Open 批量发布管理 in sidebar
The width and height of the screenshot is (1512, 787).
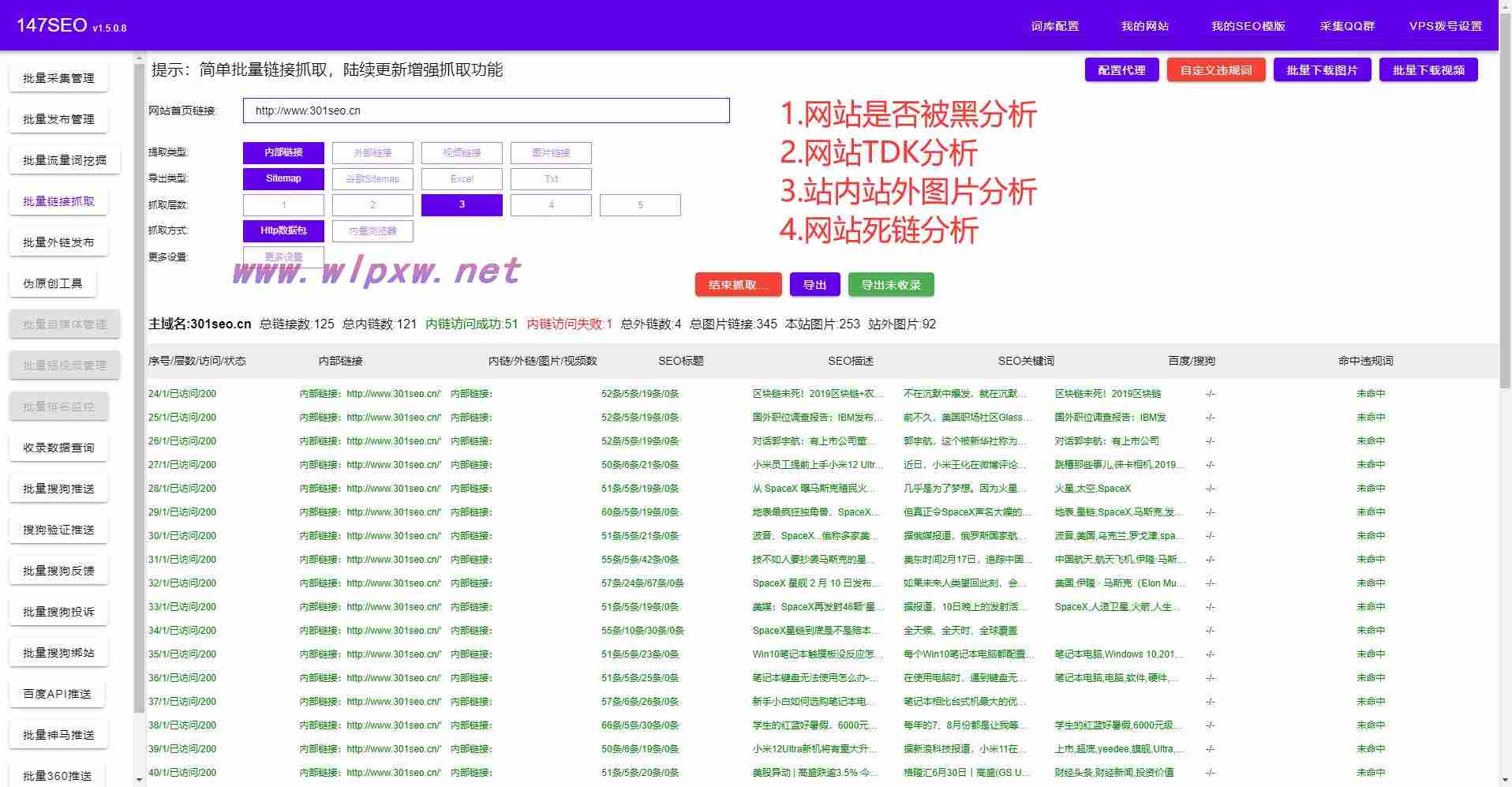[58, 119]
